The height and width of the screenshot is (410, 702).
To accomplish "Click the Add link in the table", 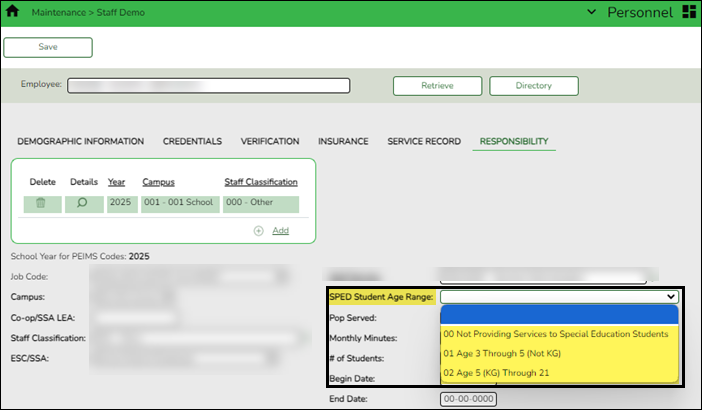I will tap(280, 230).
